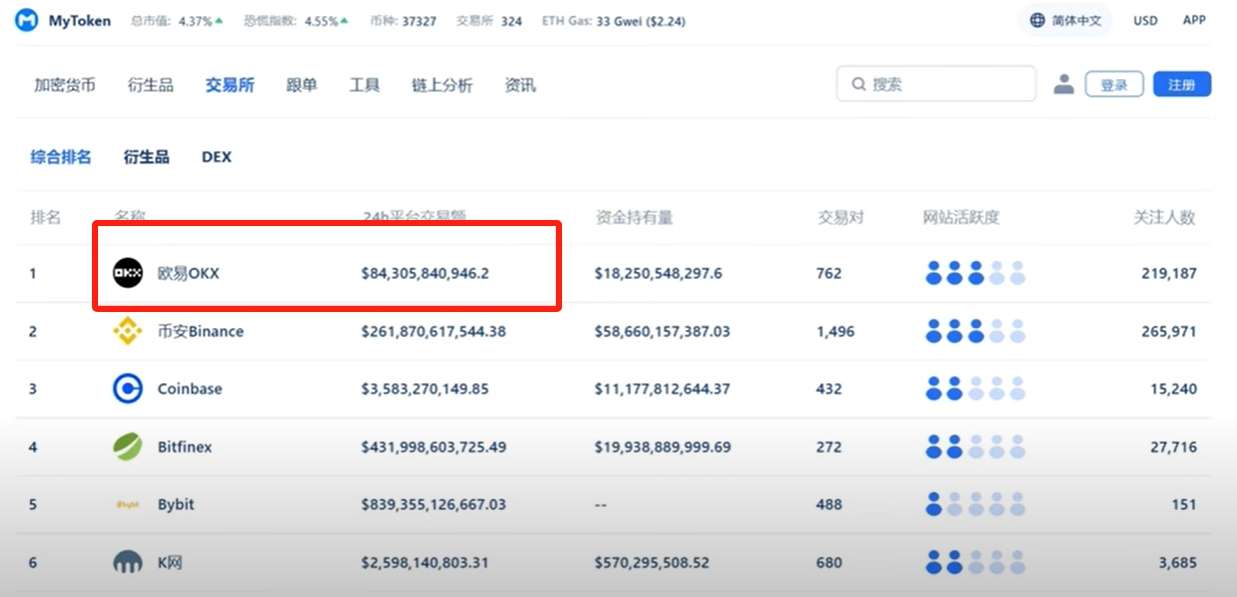The image size is (1237, 597).
Task: Switch to the DEX tab
Action: coord(216,157)
